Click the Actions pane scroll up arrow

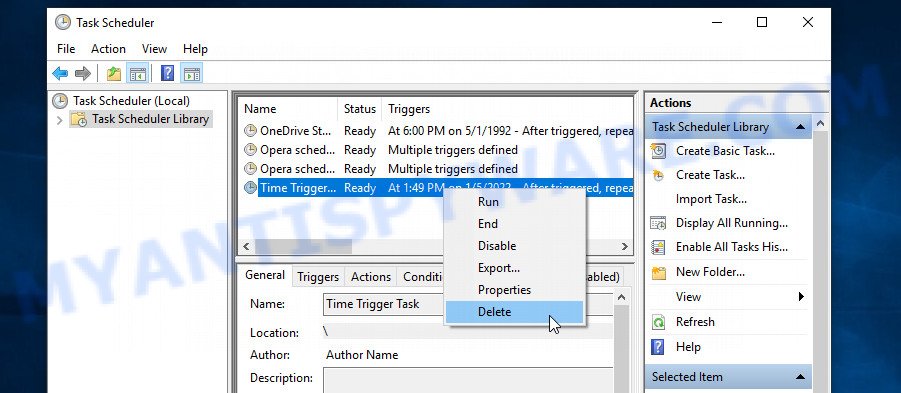tap(821, 123)
